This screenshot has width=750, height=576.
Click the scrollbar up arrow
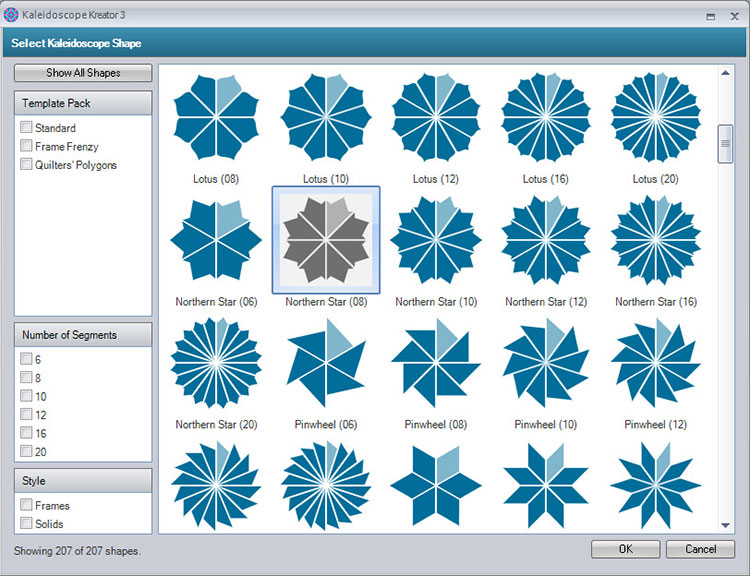pos(726,73)
